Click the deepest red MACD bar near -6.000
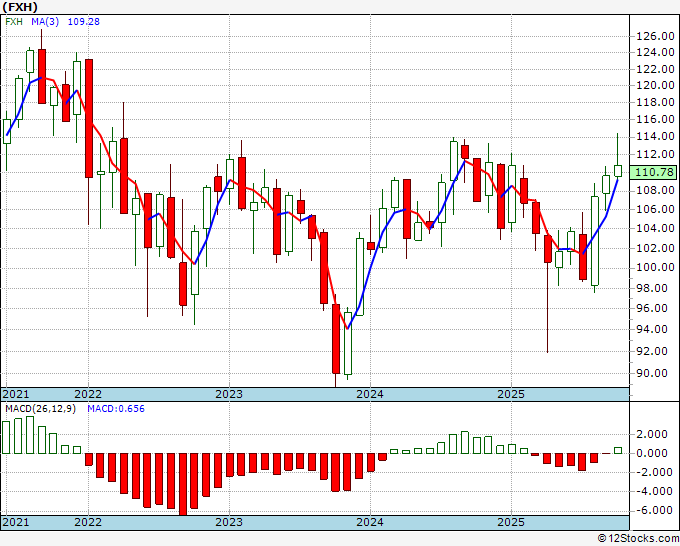680x546 pixels. coord(183,484)
